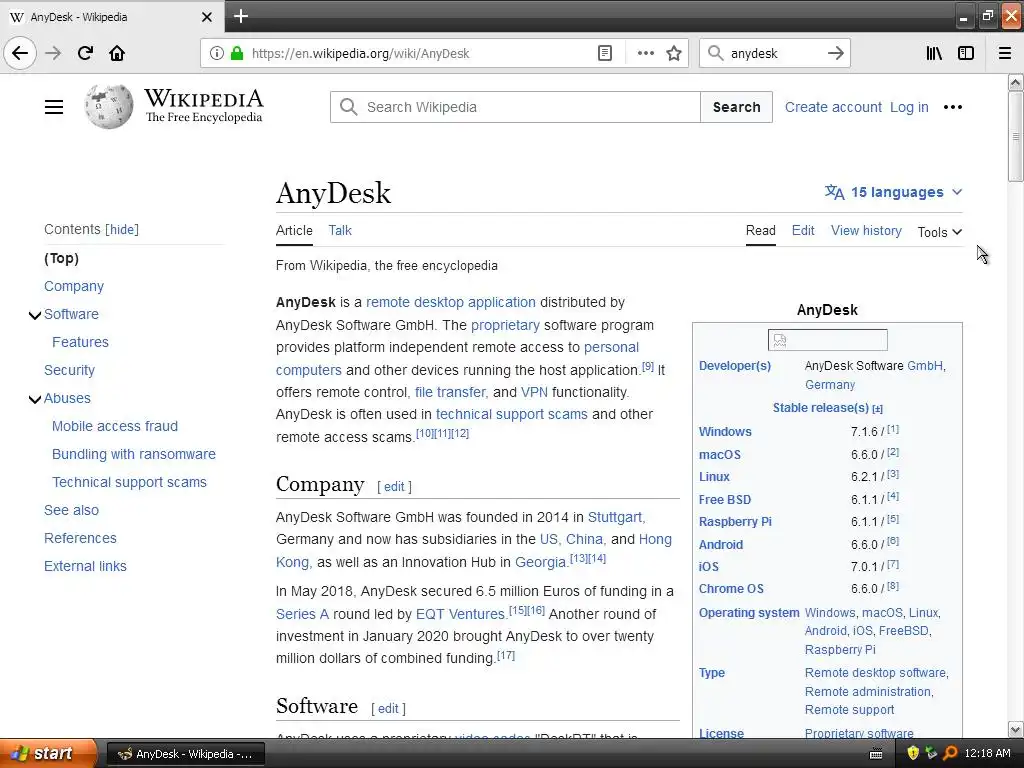The width and height of the screenshot is (1024, 768).
Task: Switch to the Article tab
Action: click(294, 231)
